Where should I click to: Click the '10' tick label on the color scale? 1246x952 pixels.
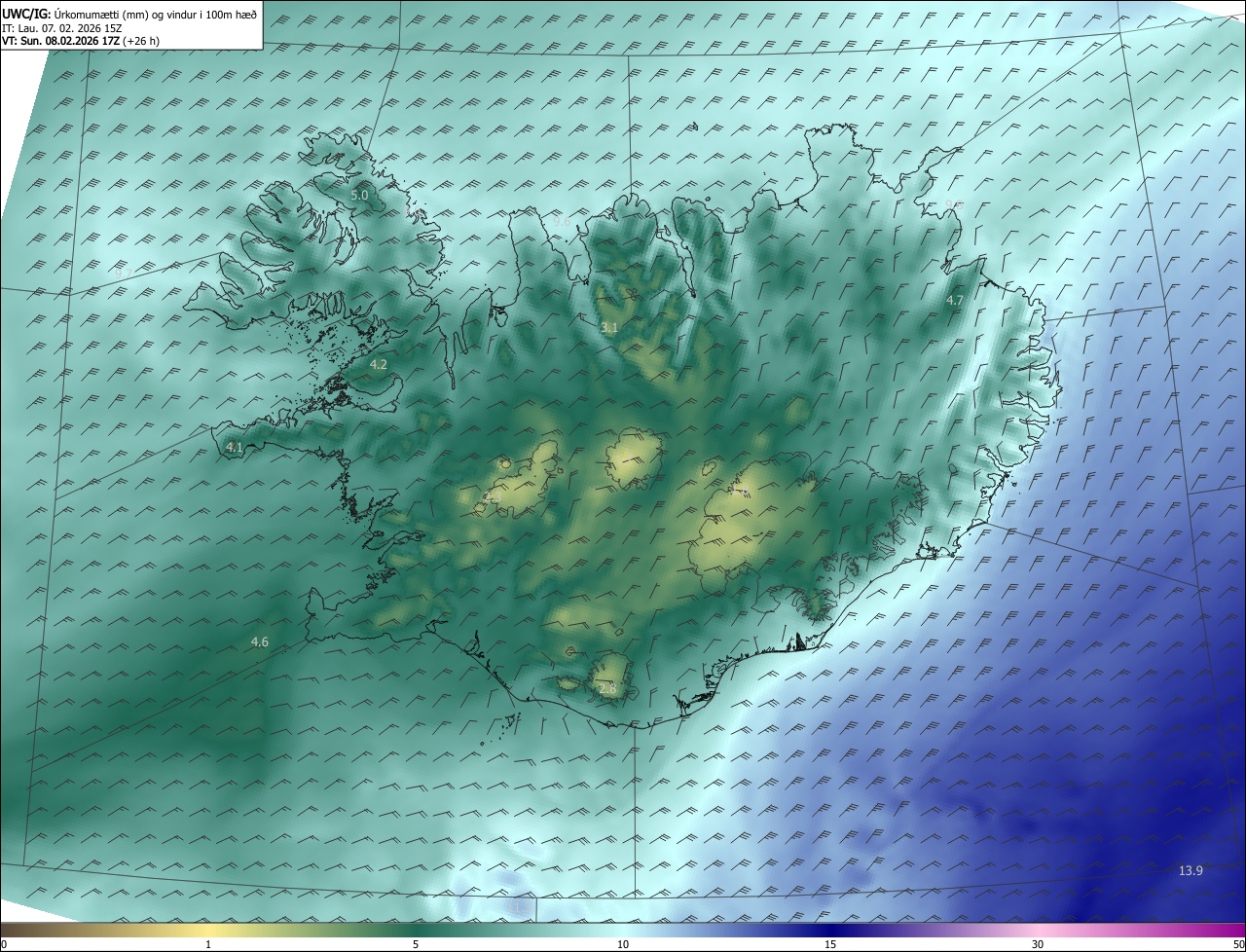coord(623,944)
